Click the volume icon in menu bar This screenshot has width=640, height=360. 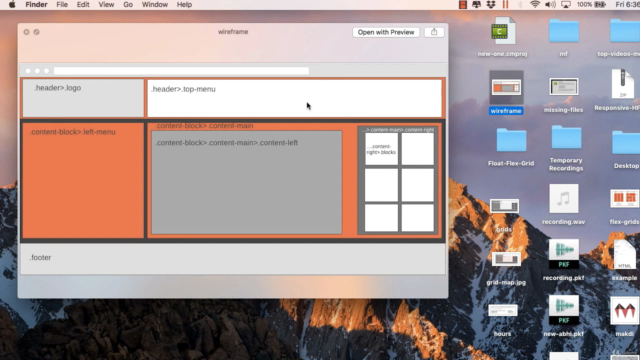coord(550,4)
